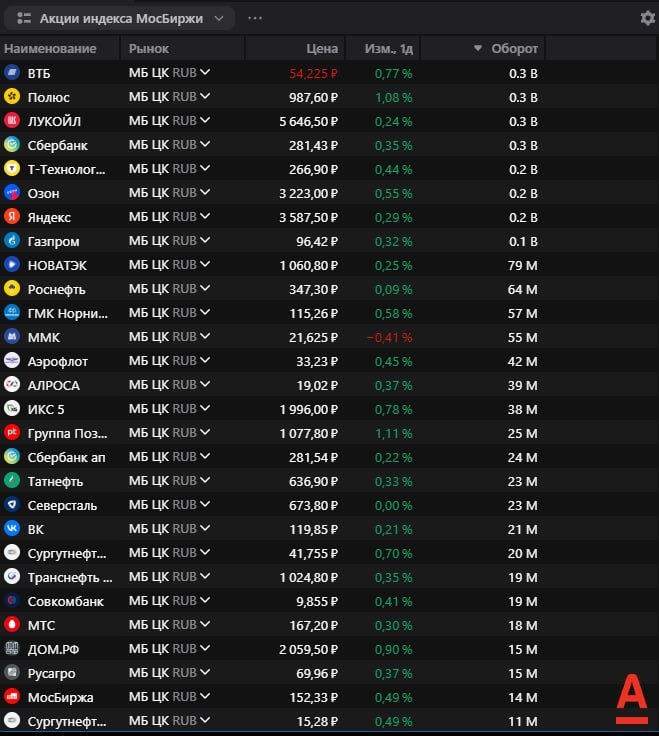Viewport: 659px width, 736px height.
Task: Click the ВТБ company logo
Action: pos(12,73)
